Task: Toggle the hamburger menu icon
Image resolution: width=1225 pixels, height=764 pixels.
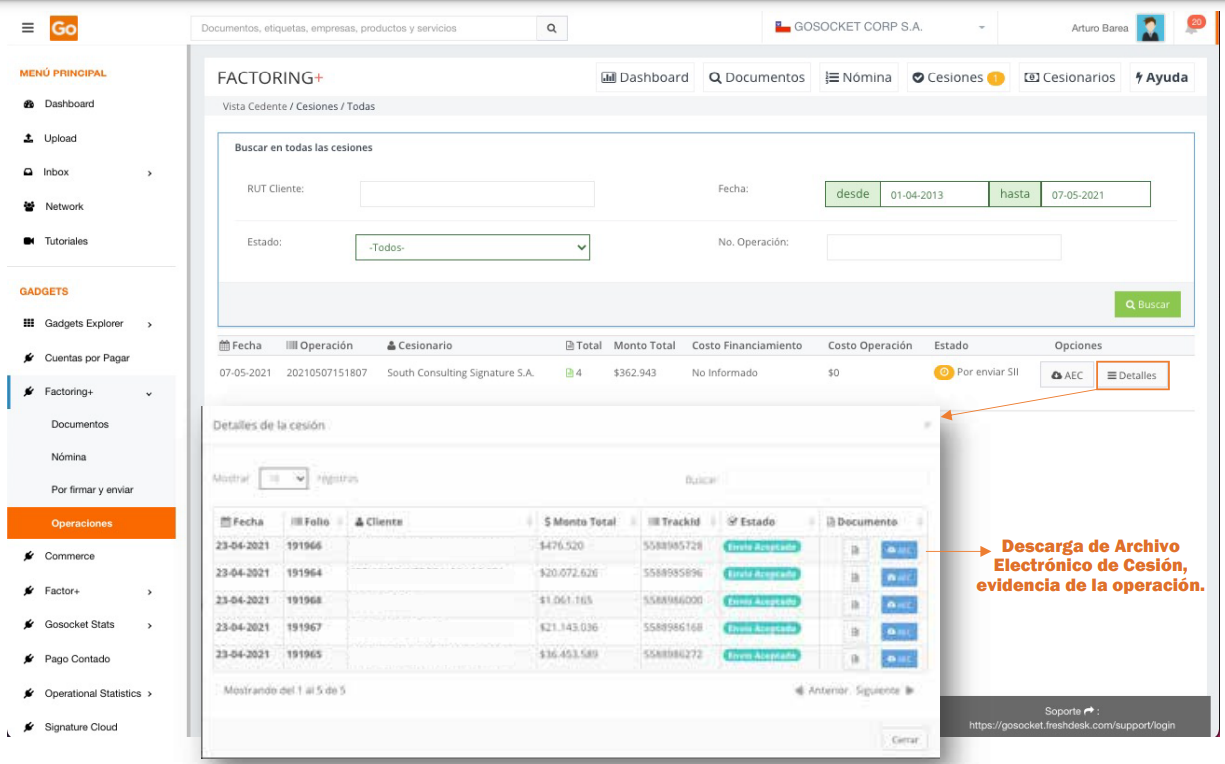Action: (x=28, y=28)
